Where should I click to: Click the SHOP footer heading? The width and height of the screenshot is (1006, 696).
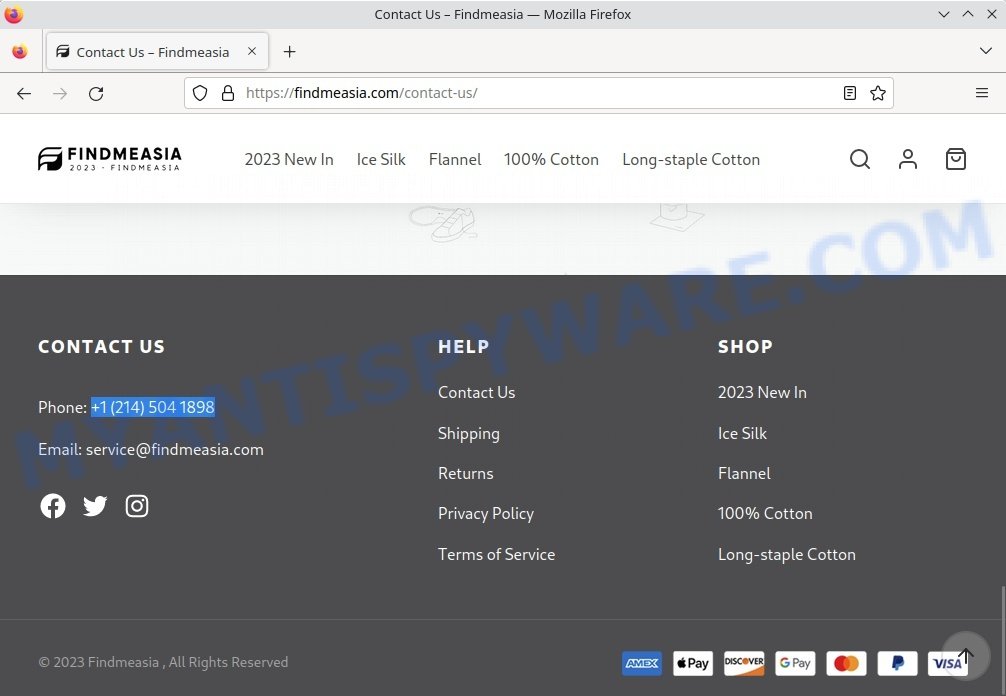(745, 346)
